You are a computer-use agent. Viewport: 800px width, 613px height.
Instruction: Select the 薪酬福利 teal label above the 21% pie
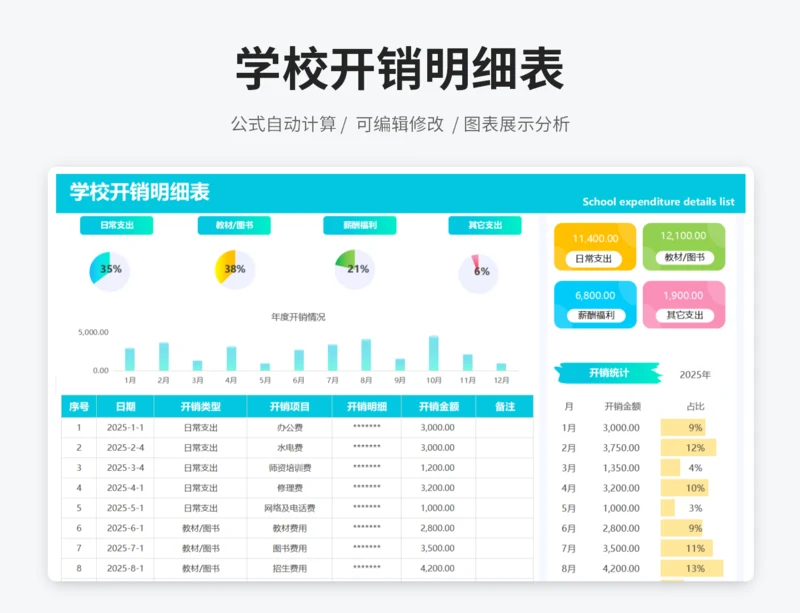tap(360, 225)
